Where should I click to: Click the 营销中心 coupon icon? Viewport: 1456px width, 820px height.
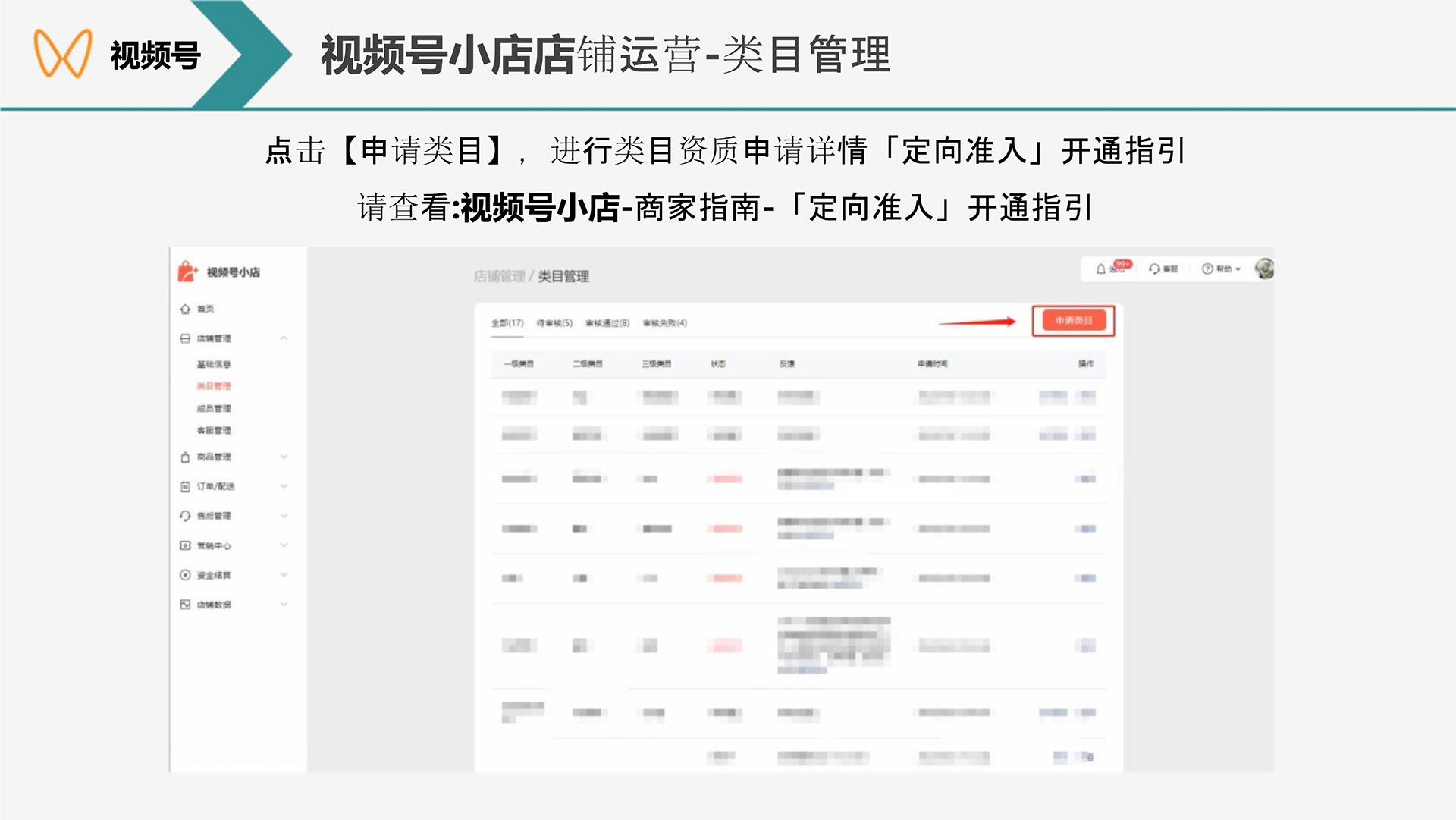tap(185, 545)
